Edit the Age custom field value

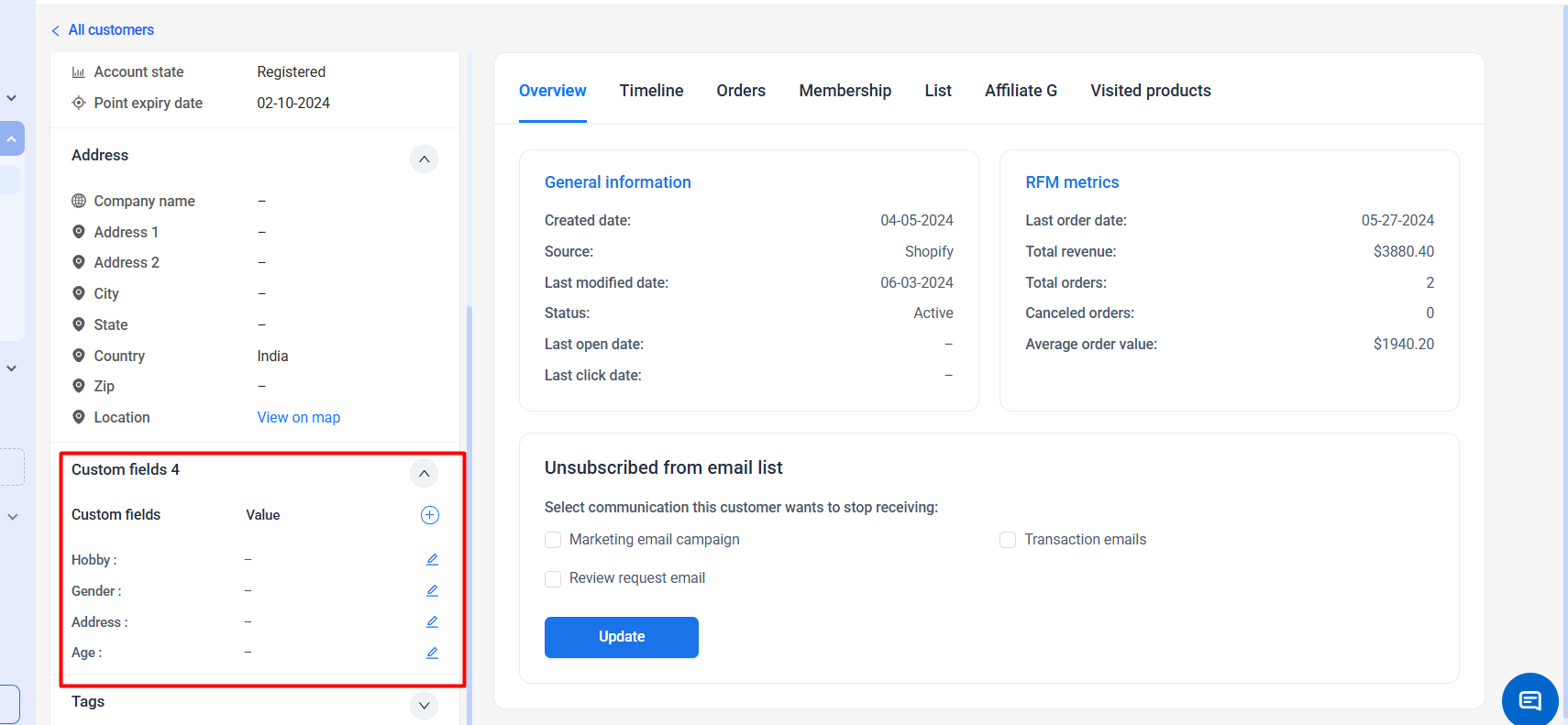tap(432, 653)
